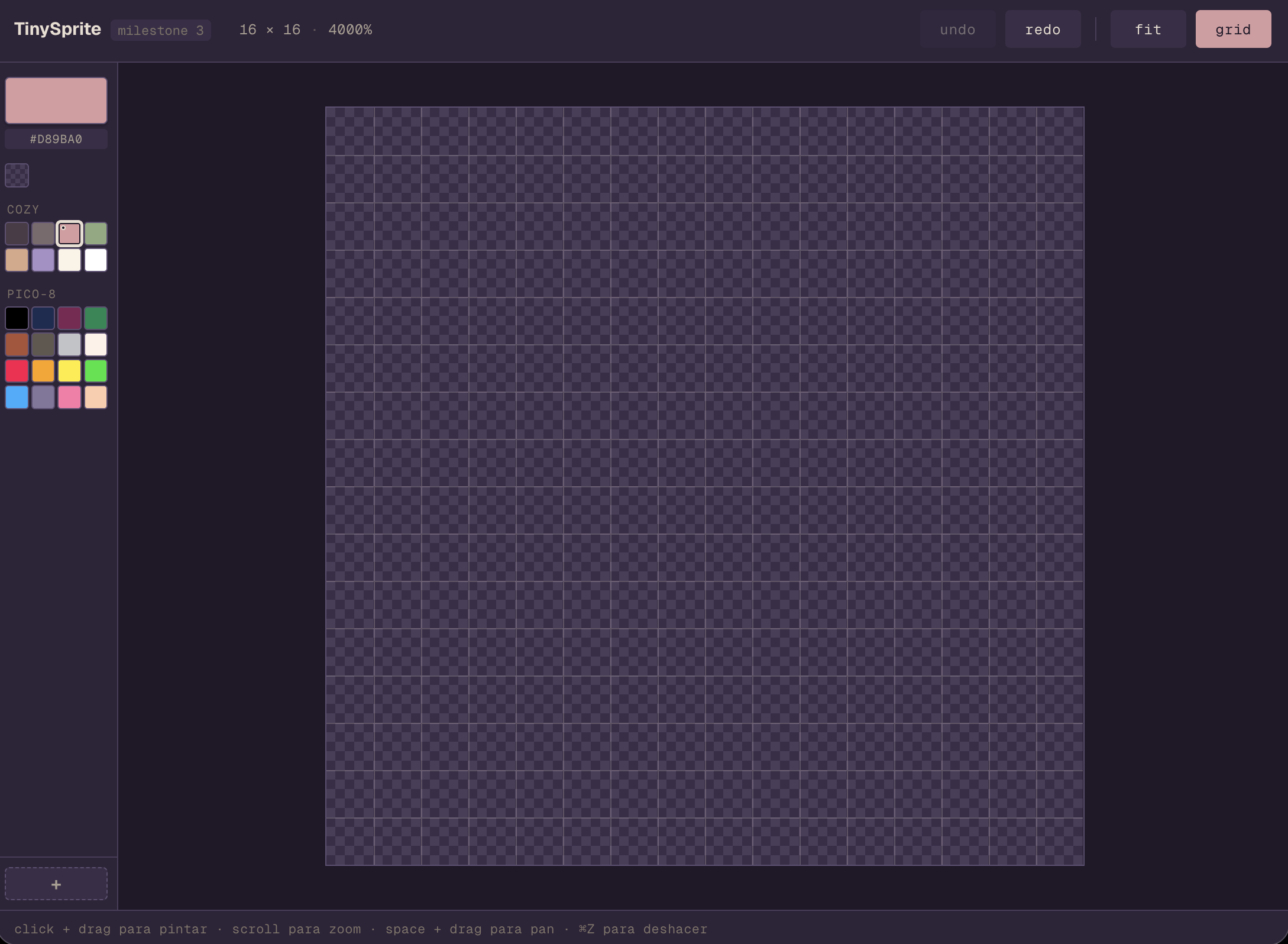Select the peach PICO-8 swatch

coord(96,397)
